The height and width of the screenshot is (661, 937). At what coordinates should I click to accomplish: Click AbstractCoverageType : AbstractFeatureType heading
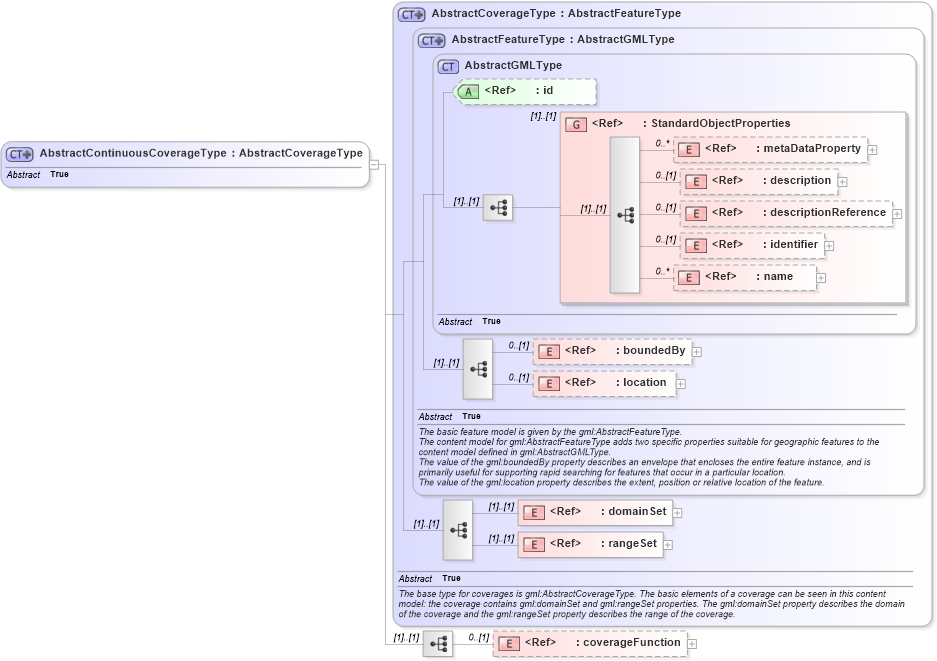point(556,13)
